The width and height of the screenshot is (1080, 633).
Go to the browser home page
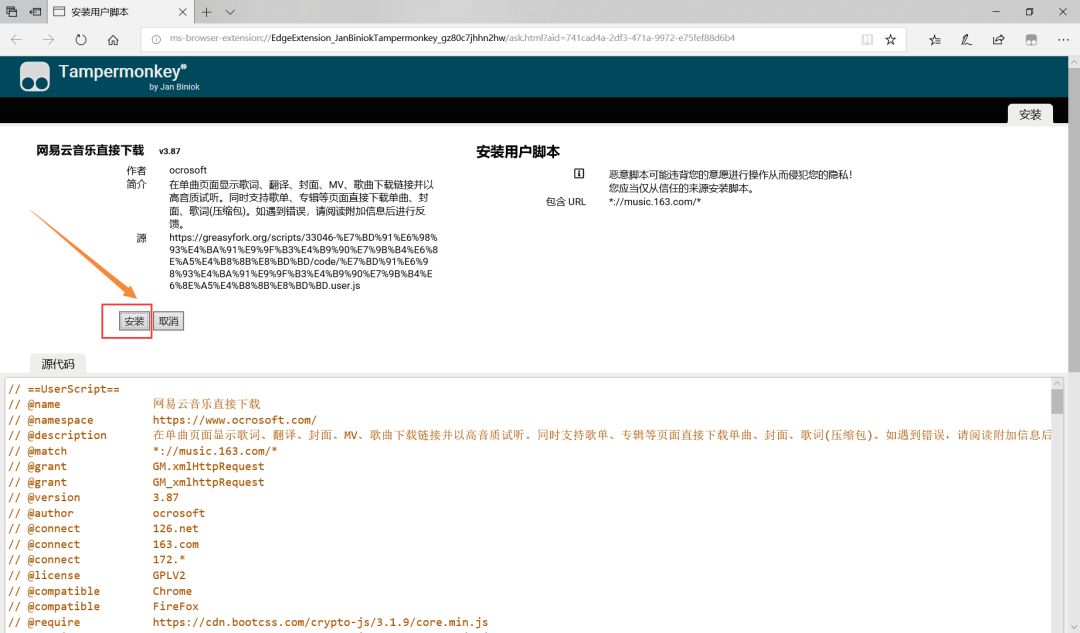(113, 40)
